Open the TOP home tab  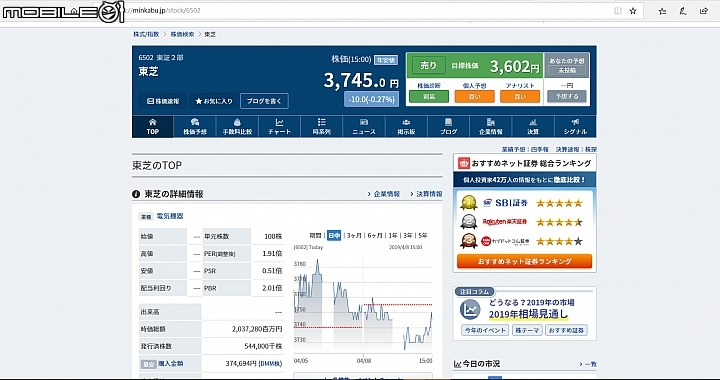(x=152, y=127)
